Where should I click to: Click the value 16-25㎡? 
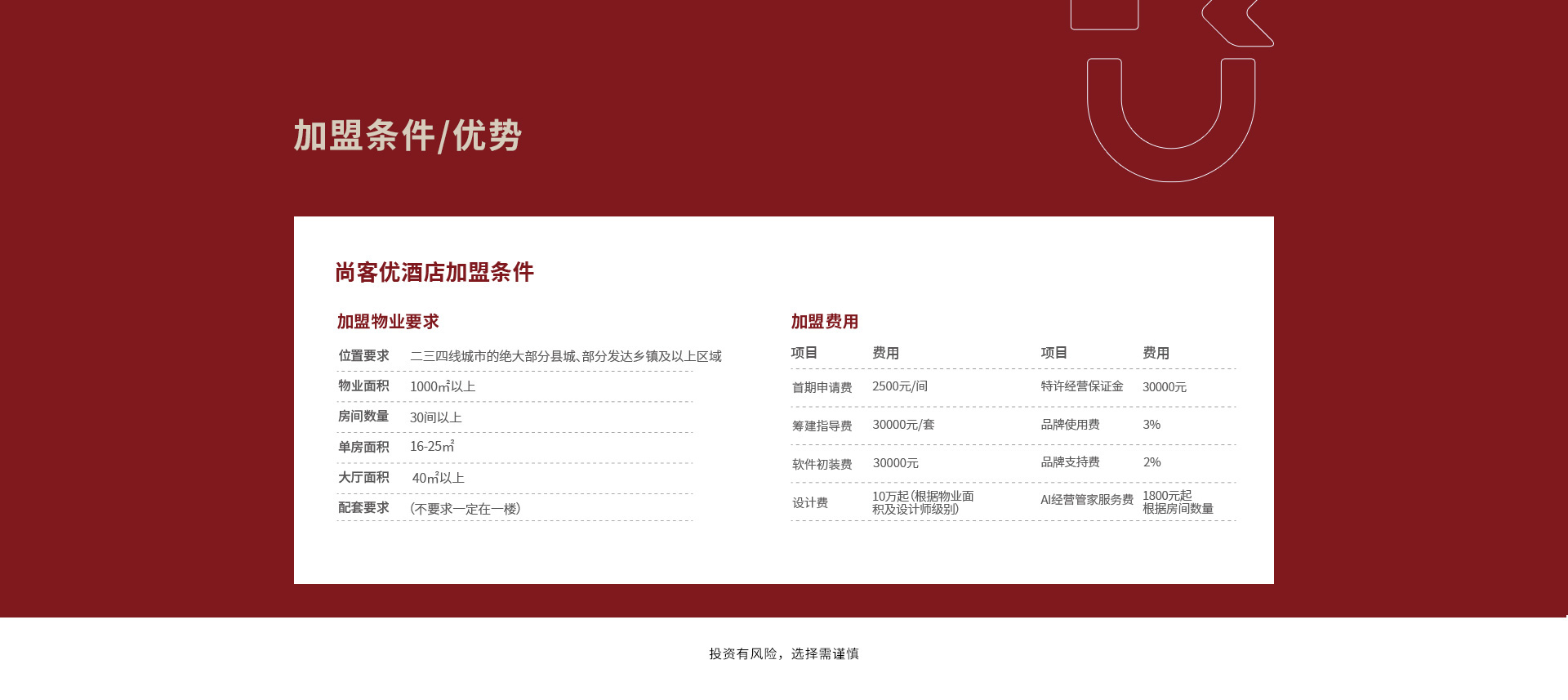tap(432, 447)
